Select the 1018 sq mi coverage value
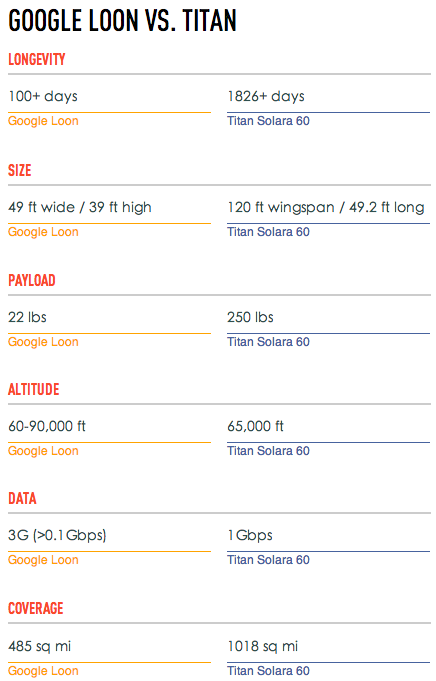 pyautogui.click(x=263, y=646)
